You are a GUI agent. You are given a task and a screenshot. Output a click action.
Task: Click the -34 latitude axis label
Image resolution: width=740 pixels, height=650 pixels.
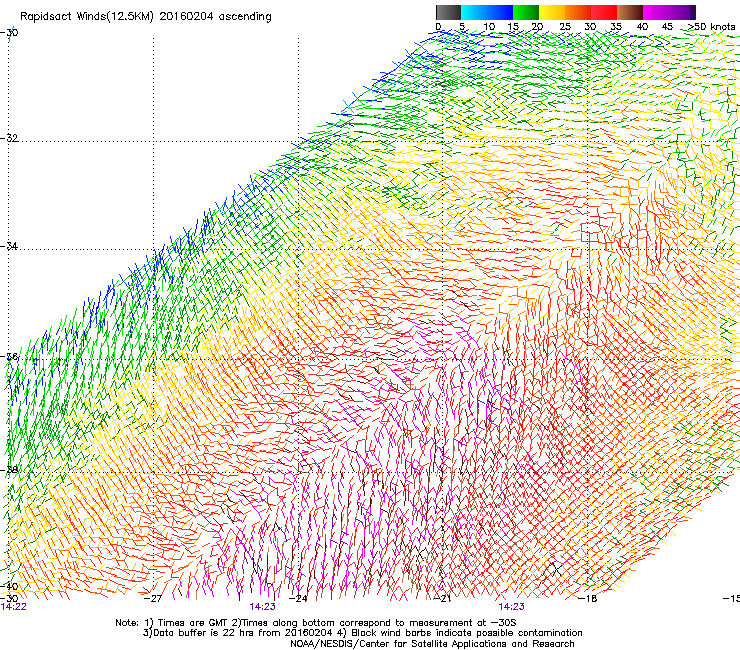[9, 246]
